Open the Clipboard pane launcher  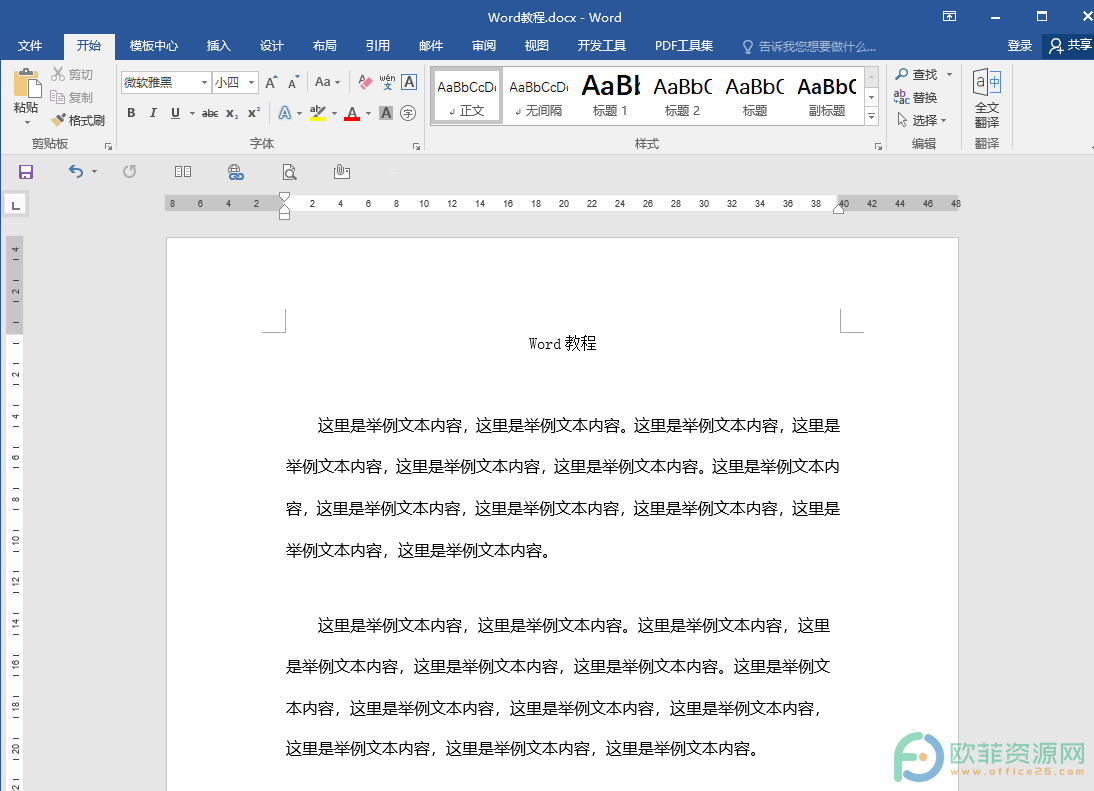click(x=108, y=146)
